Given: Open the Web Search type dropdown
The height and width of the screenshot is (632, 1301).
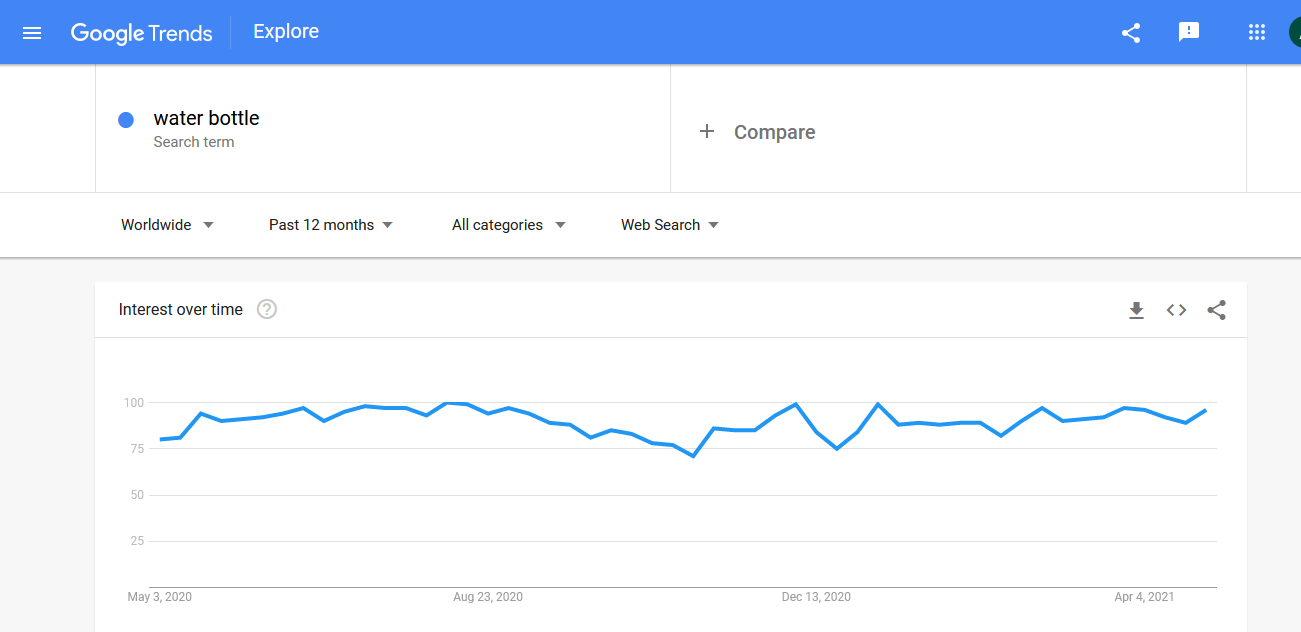Looking at the screenshot, I should point(670,225).
